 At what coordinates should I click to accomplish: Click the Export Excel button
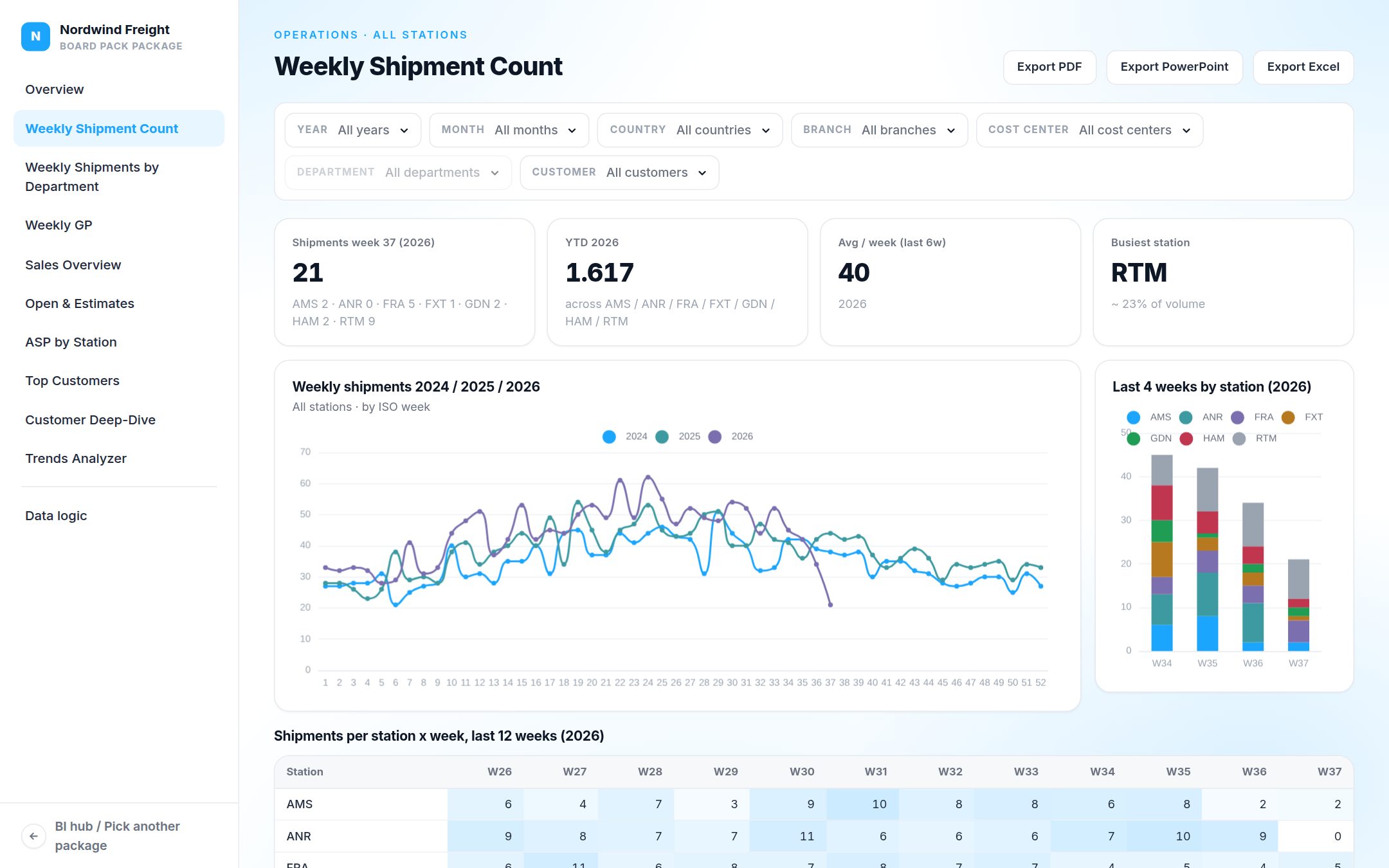(1303, 67)
